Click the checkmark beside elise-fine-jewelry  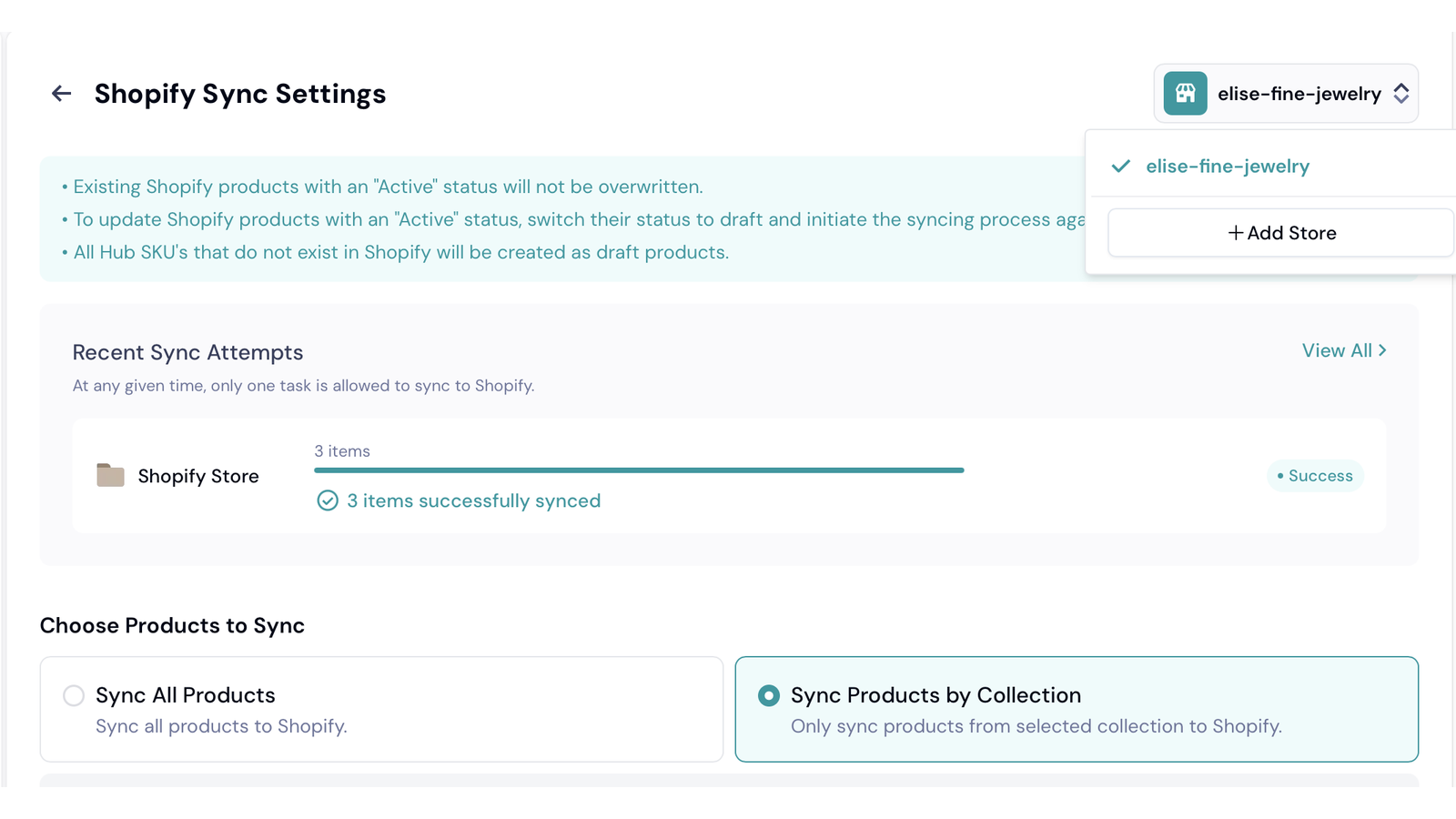[x=1121, y=167]
